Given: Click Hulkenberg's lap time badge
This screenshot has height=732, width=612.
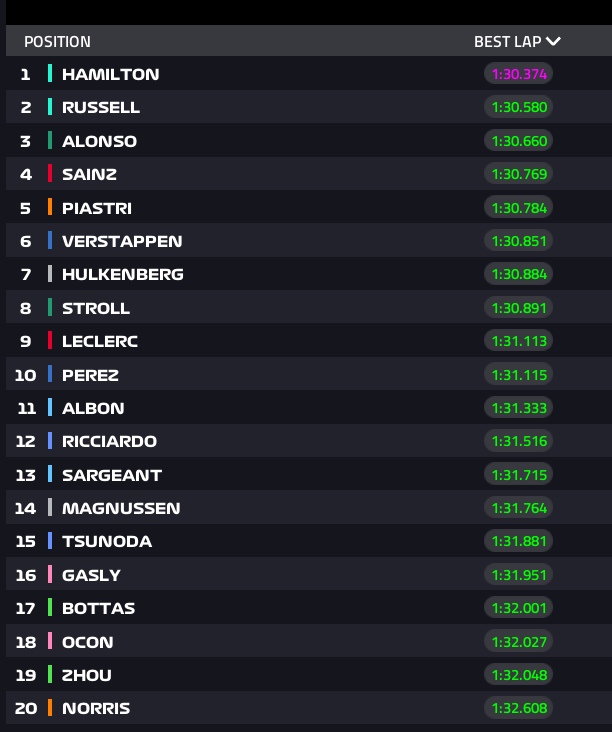Looking at the screenshot, I should tap(519, 274).
